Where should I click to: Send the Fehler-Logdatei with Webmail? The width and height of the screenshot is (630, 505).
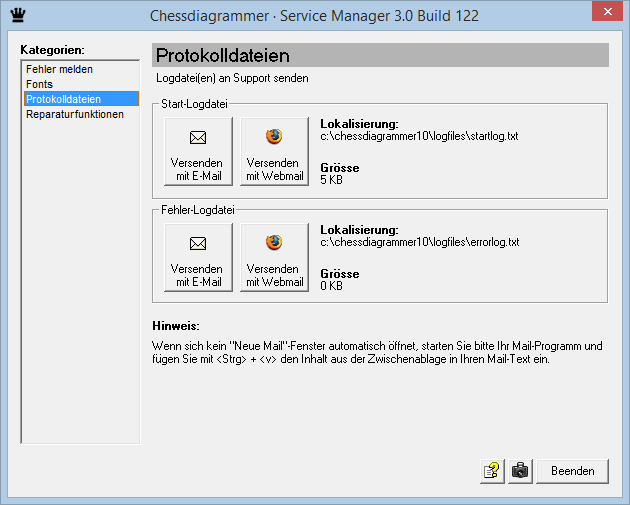click(x=274, y=258)
